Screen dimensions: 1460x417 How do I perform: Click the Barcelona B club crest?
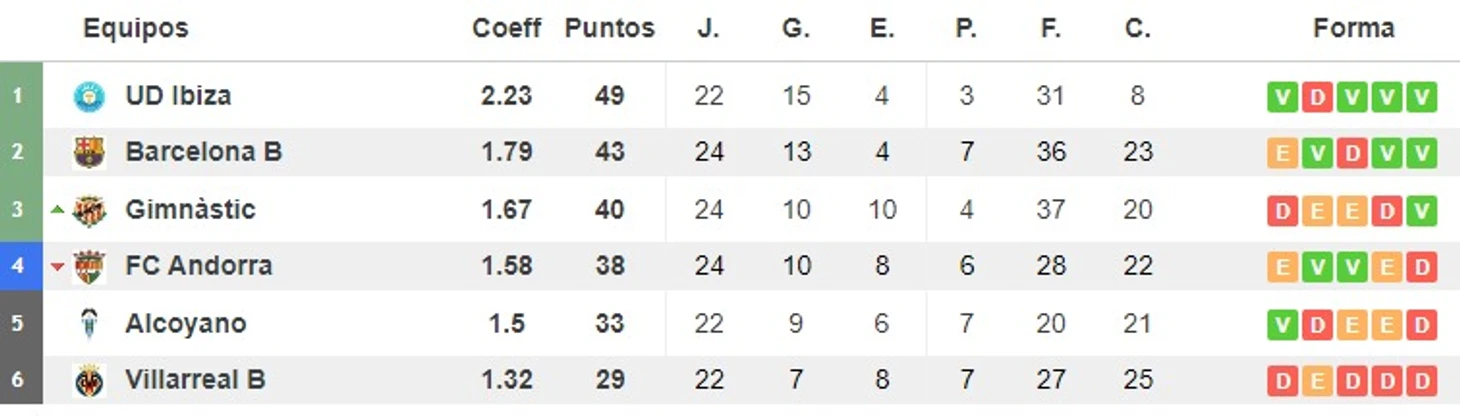coord(89,152)
